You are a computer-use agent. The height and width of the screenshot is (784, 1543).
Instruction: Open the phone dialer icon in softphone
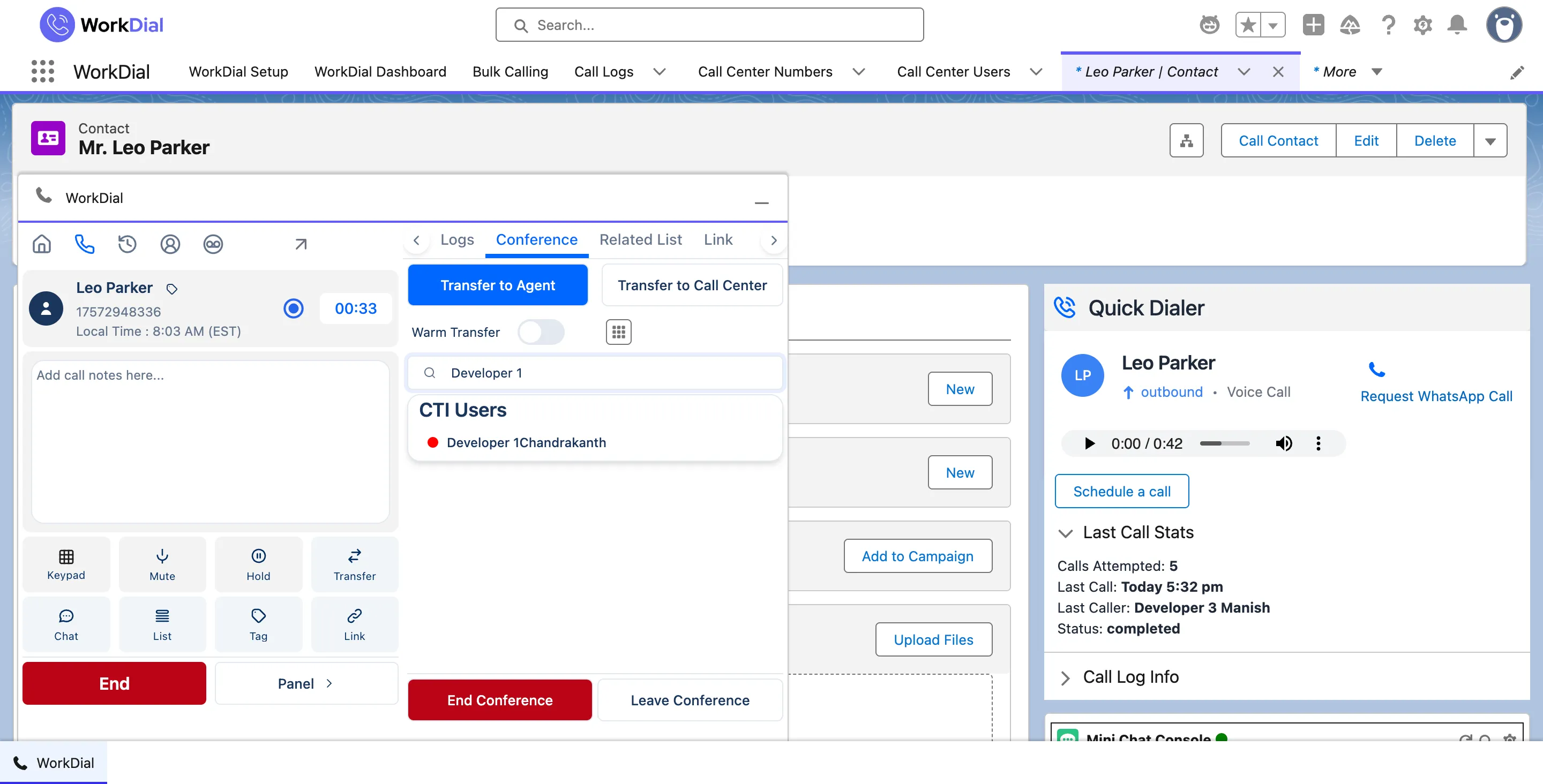tap(85, 244)
